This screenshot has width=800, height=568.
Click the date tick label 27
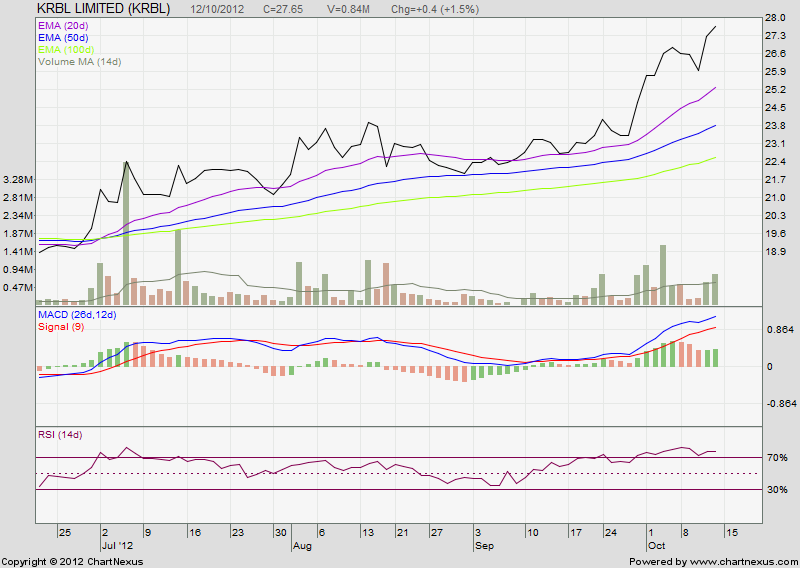click(436, 533)
